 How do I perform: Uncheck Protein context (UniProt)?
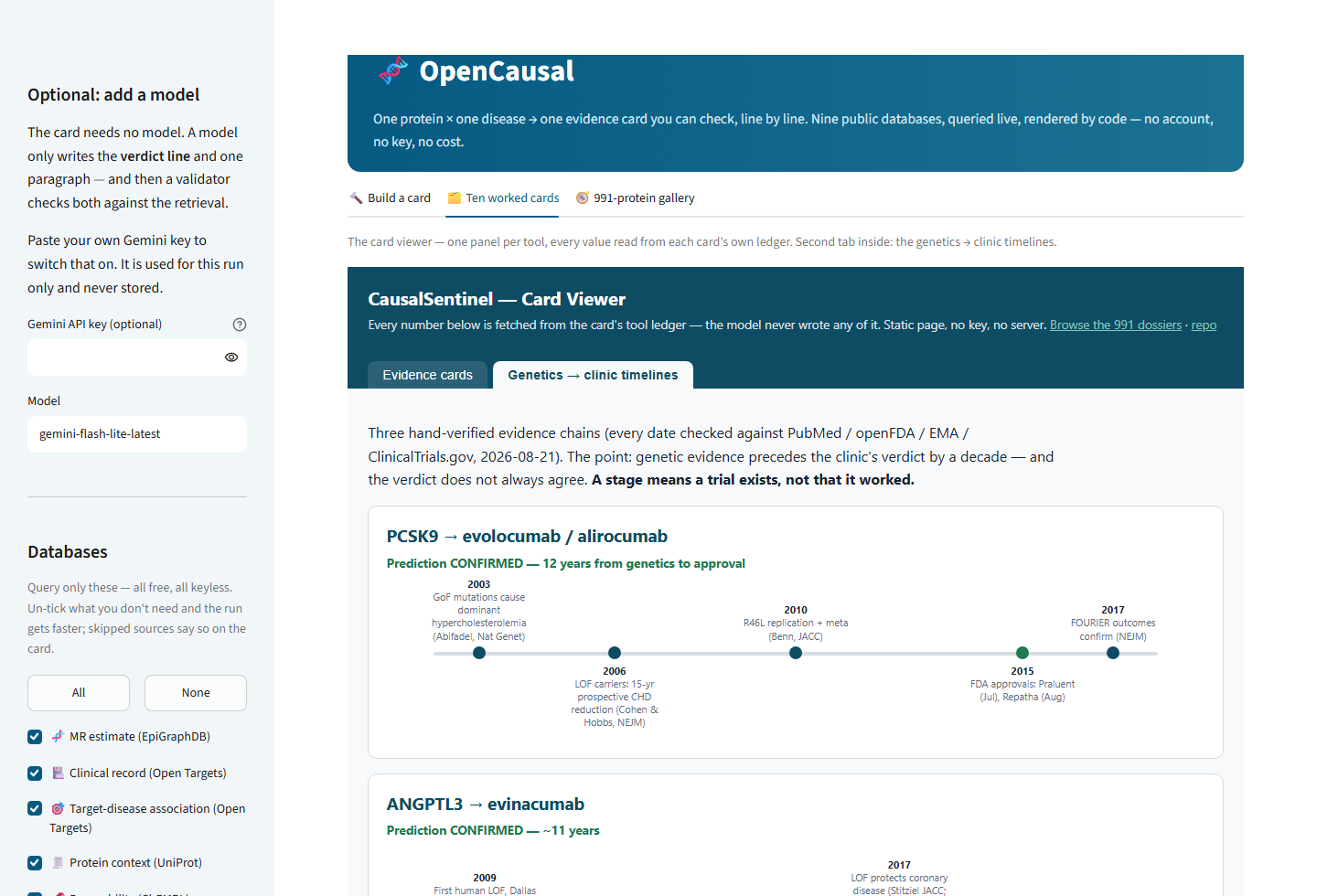35,863
